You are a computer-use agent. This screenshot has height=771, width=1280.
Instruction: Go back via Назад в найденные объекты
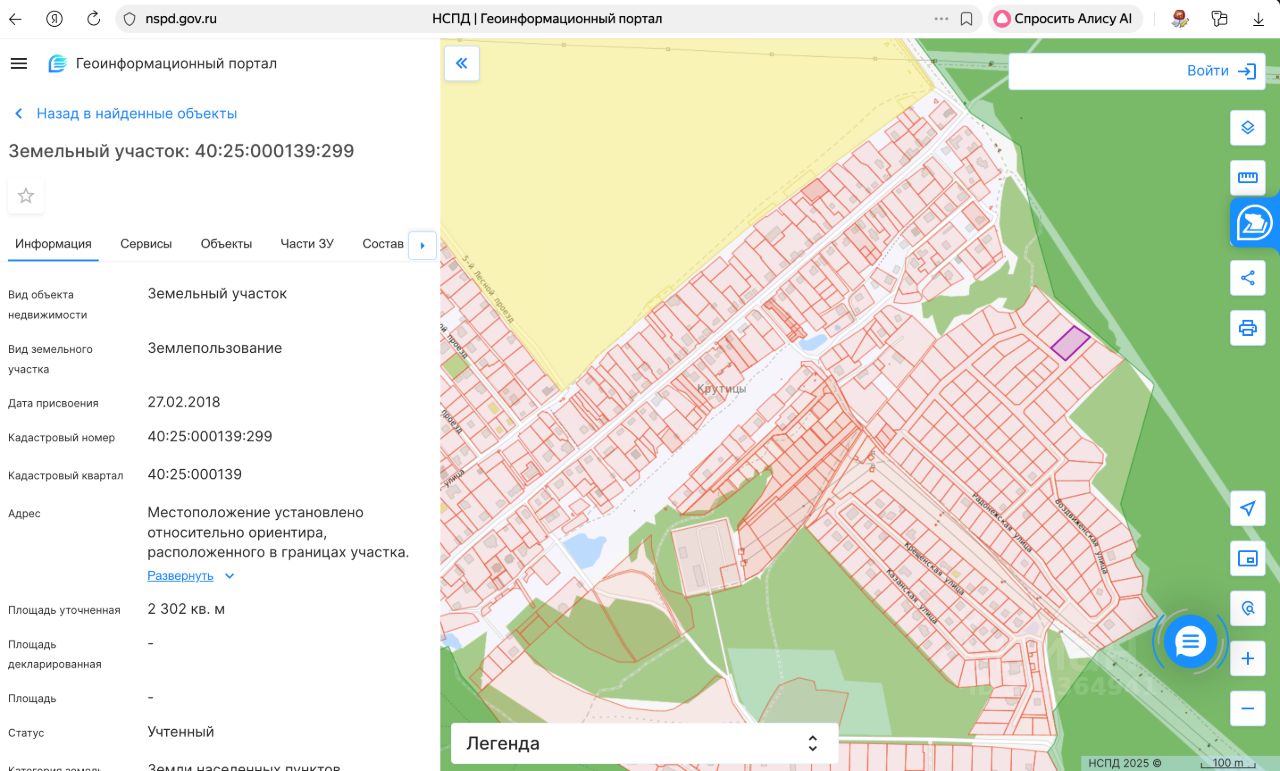click(x=136, y=114)
